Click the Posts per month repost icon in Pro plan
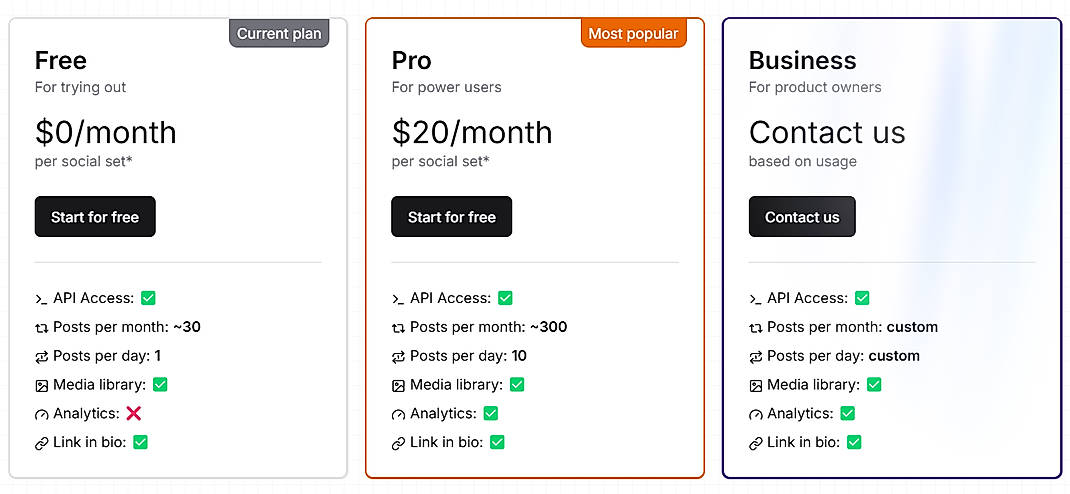The image size is (1070, 494). tap(398, 328)
